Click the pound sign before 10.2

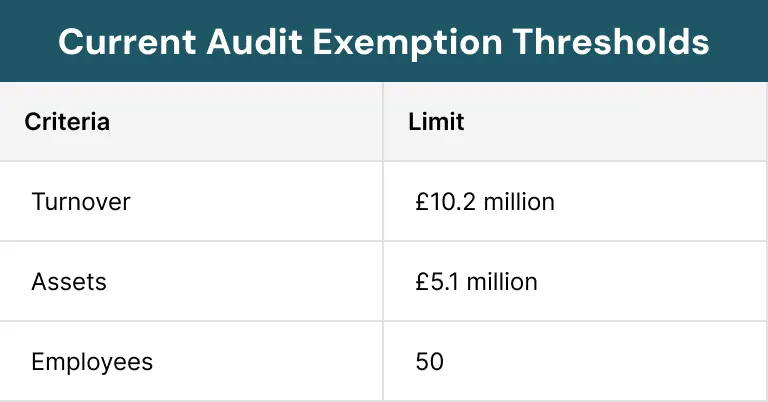coord(421,202)
